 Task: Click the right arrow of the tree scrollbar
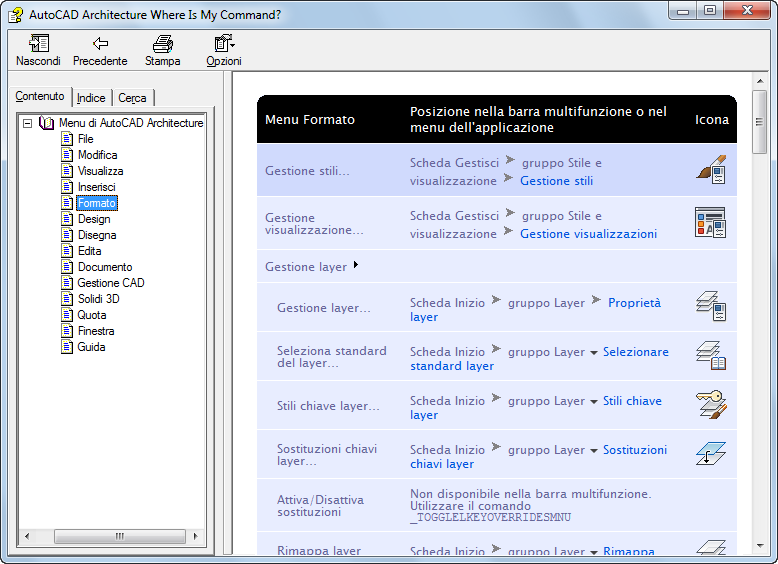pos(195,536)
